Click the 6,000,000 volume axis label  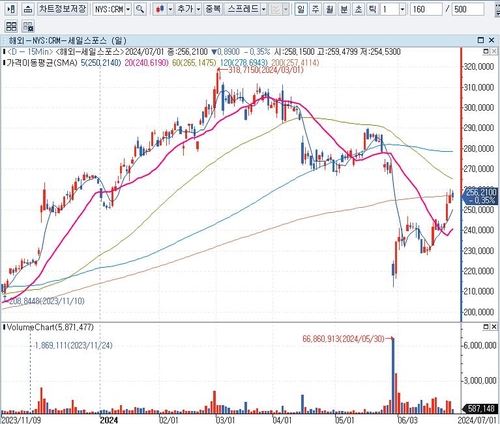pos(480,345)
